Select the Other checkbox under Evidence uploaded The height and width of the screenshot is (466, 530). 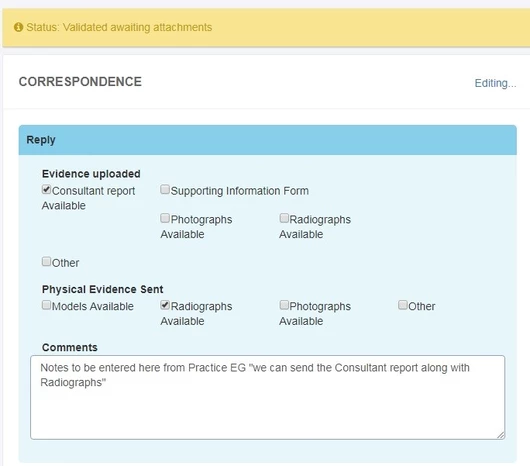click(x=46, y=262)
